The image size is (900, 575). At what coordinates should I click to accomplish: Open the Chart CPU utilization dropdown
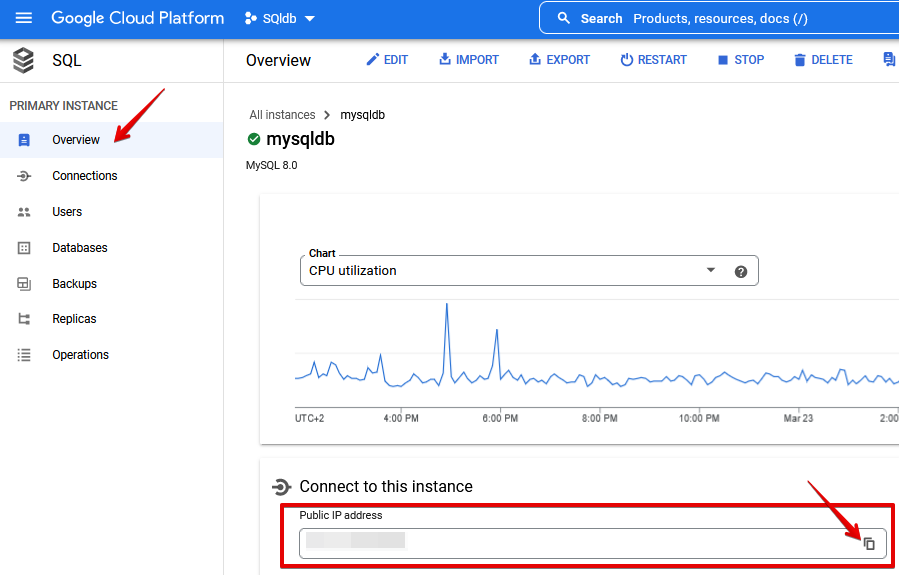tap(529, 271)
